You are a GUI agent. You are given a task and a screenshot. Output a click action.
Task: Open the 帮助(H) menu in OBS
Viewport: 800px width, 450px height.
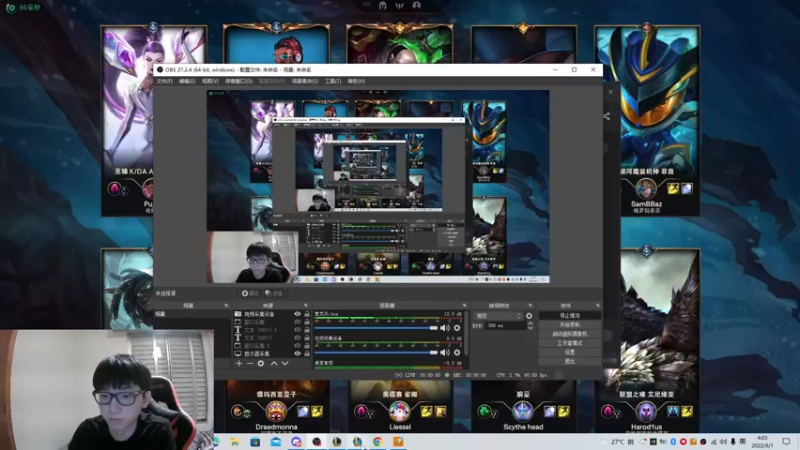[356, 81]
